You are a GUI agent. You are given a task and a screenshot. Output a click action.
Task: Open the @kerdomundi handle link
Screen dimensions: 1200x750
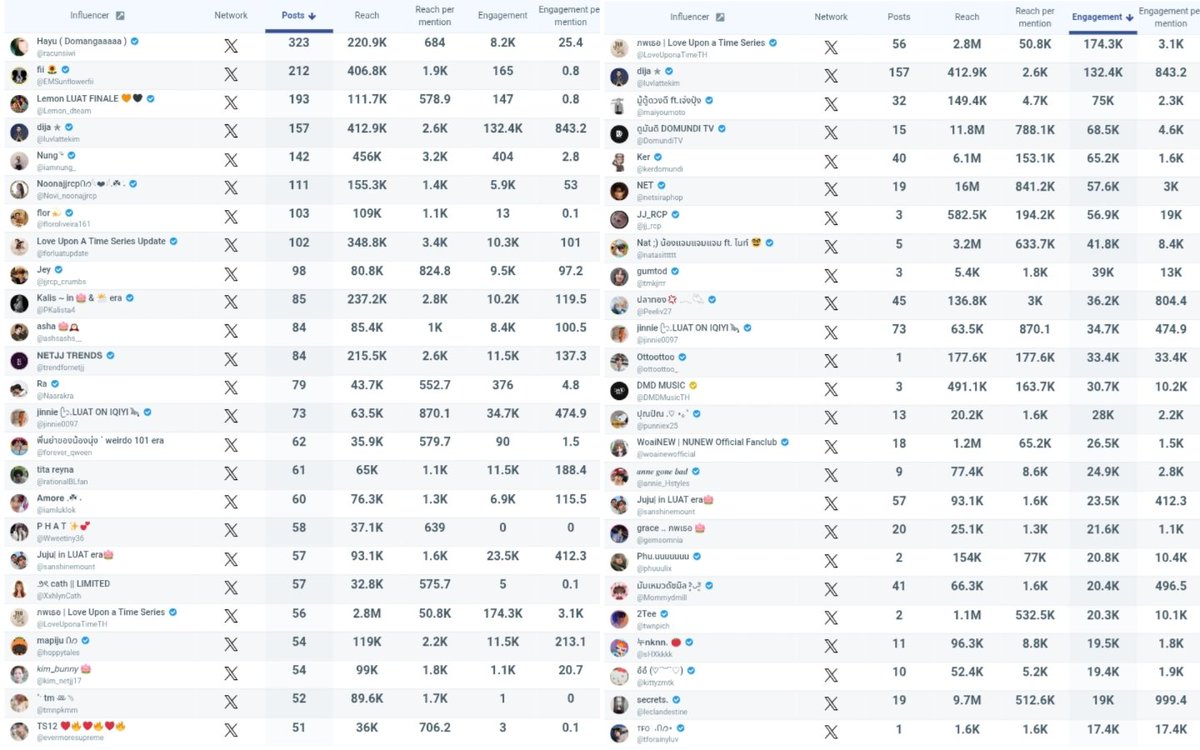(x=662, y=169)
